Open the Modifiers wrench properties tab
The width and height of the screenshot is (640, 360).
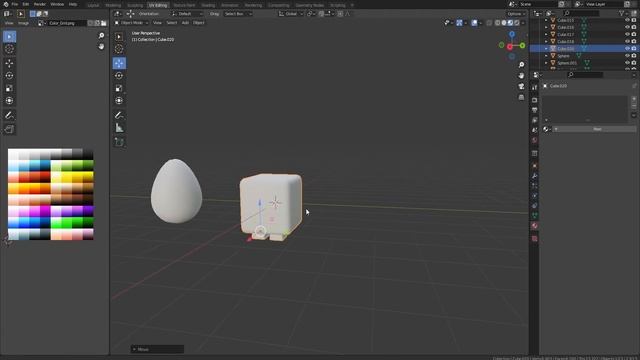coord(534,176)
